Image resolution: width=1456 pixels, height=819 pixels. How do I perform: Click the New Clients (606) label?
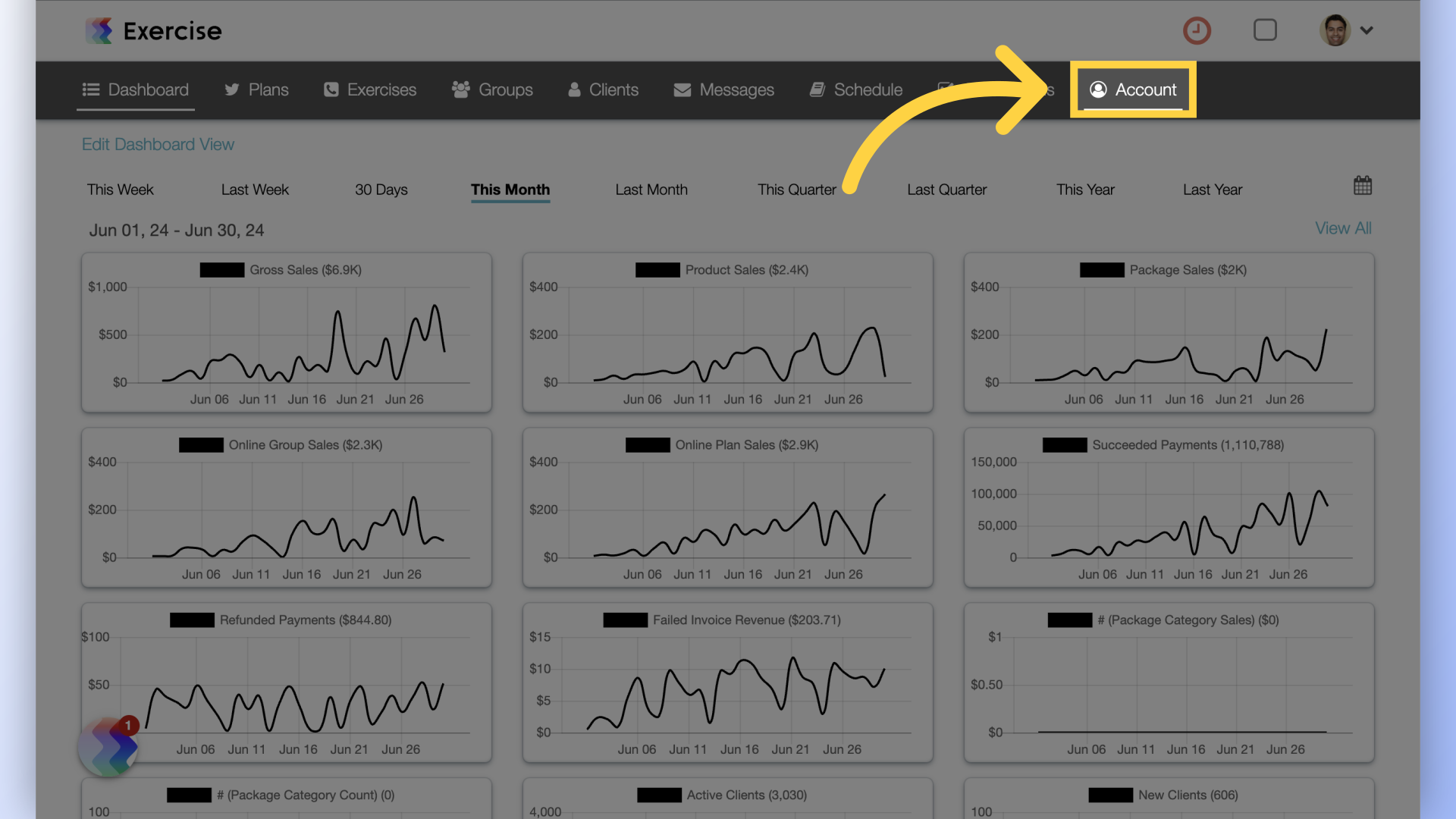[1188, 795]
